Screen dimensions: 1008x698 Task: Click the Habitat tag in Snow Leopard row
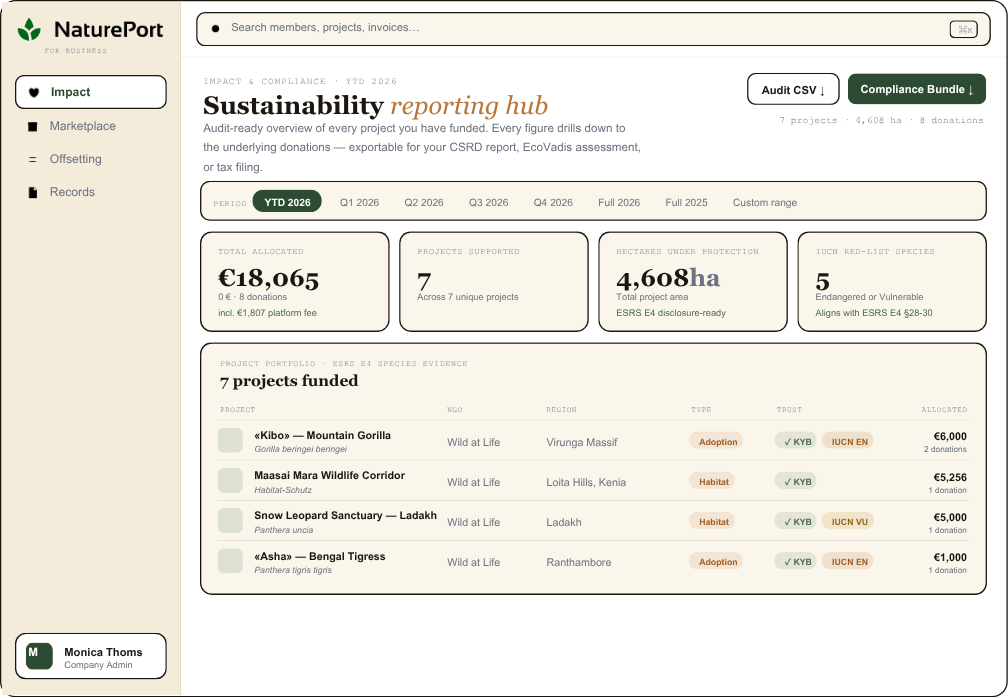pos(712,521)
